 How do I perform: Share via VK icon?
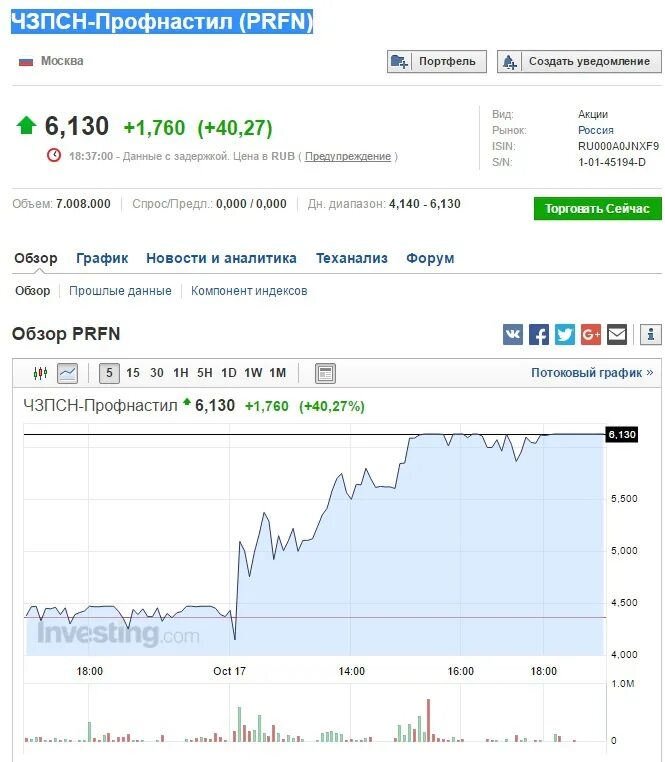coord(513,334)
